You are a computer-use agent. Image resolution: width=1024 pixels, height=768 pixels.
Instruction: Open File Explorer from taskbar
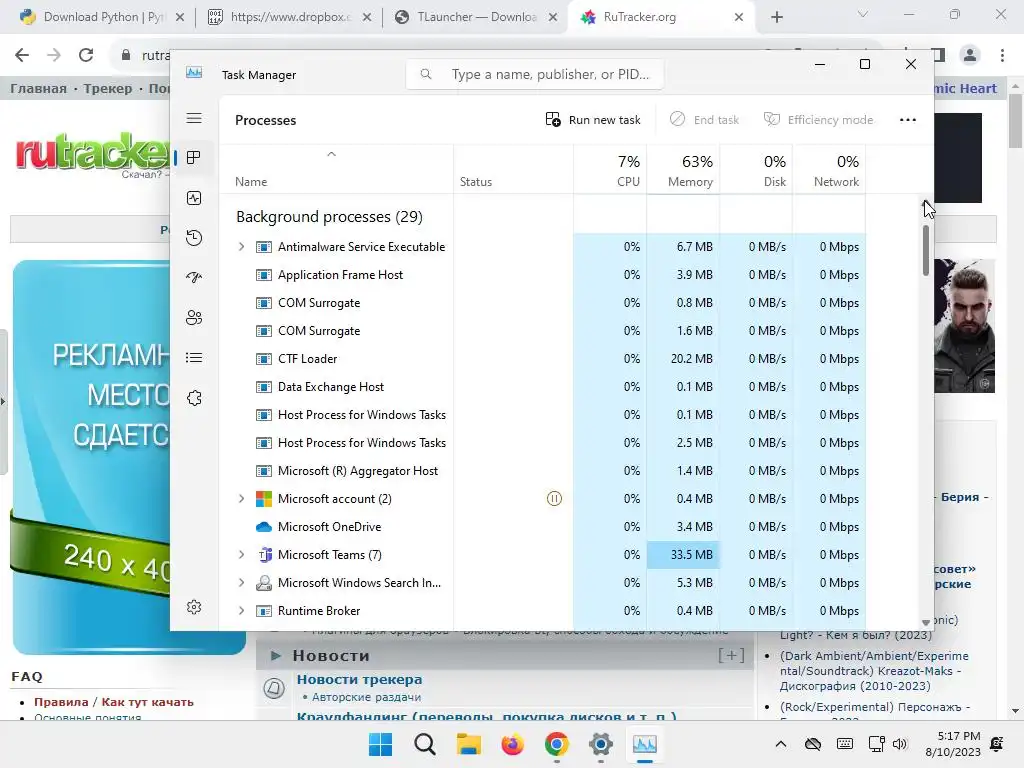468,744
